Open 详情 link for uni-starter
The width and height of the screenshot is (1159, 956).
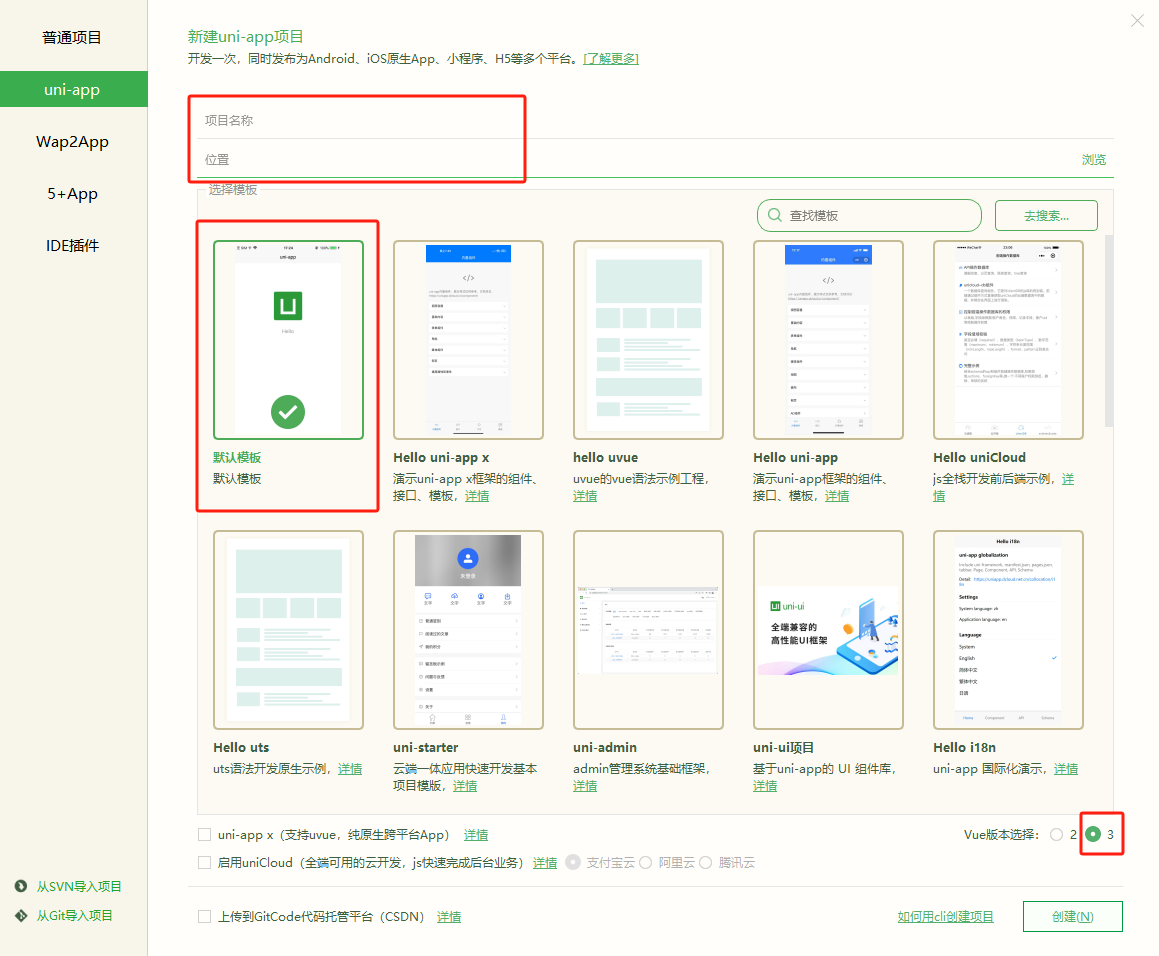click(464, 786)
